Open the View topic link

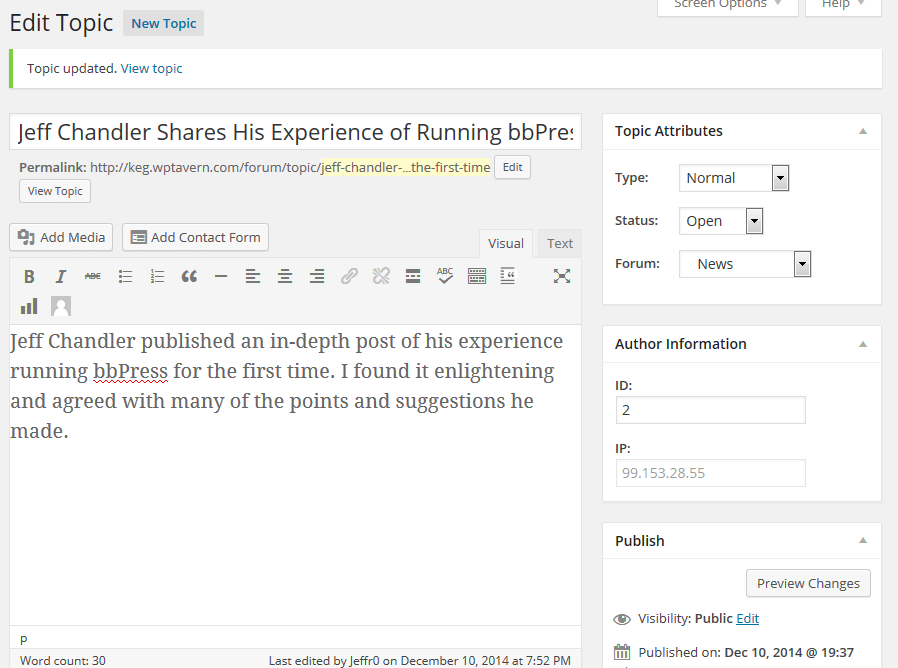[x=152, y=69]
